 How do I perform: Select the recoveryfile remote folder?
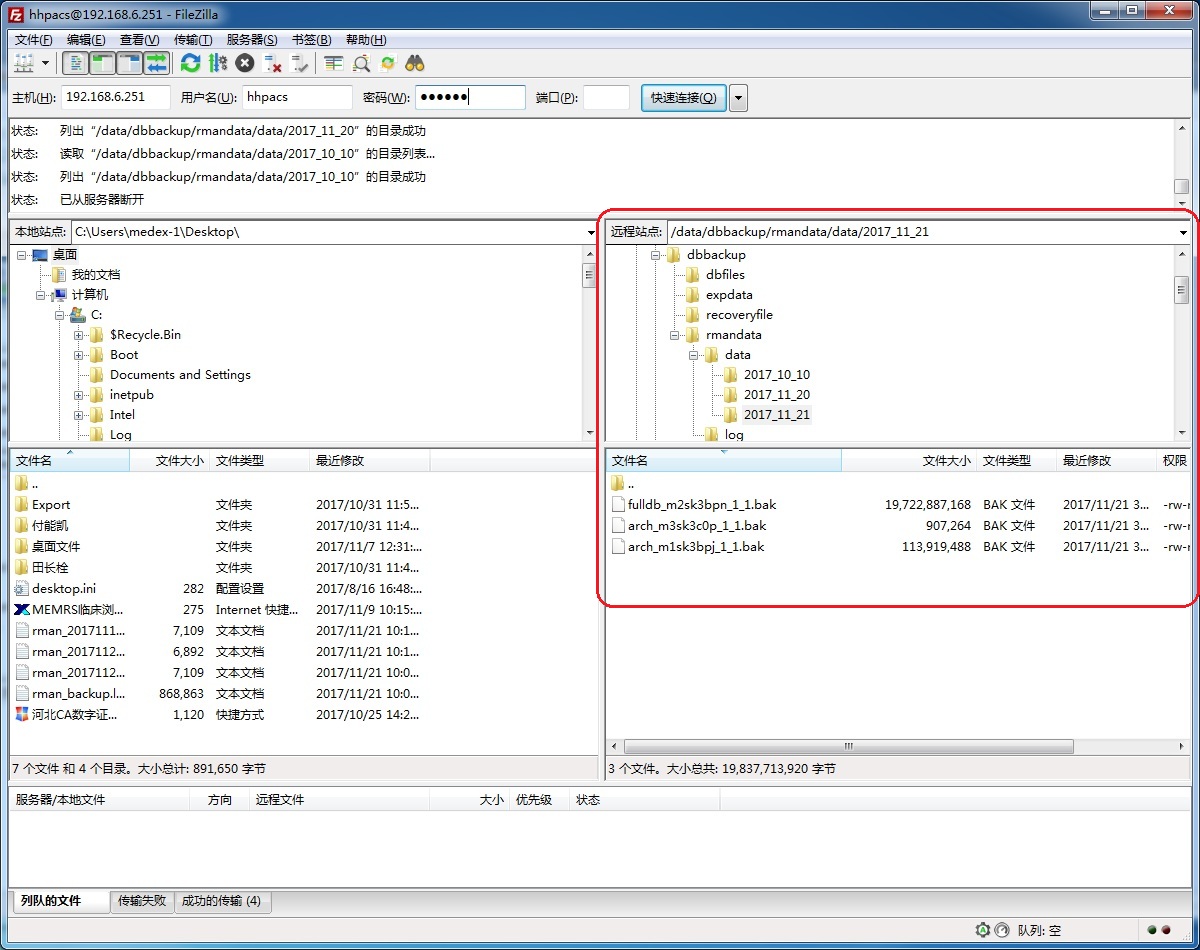point(739,315)
